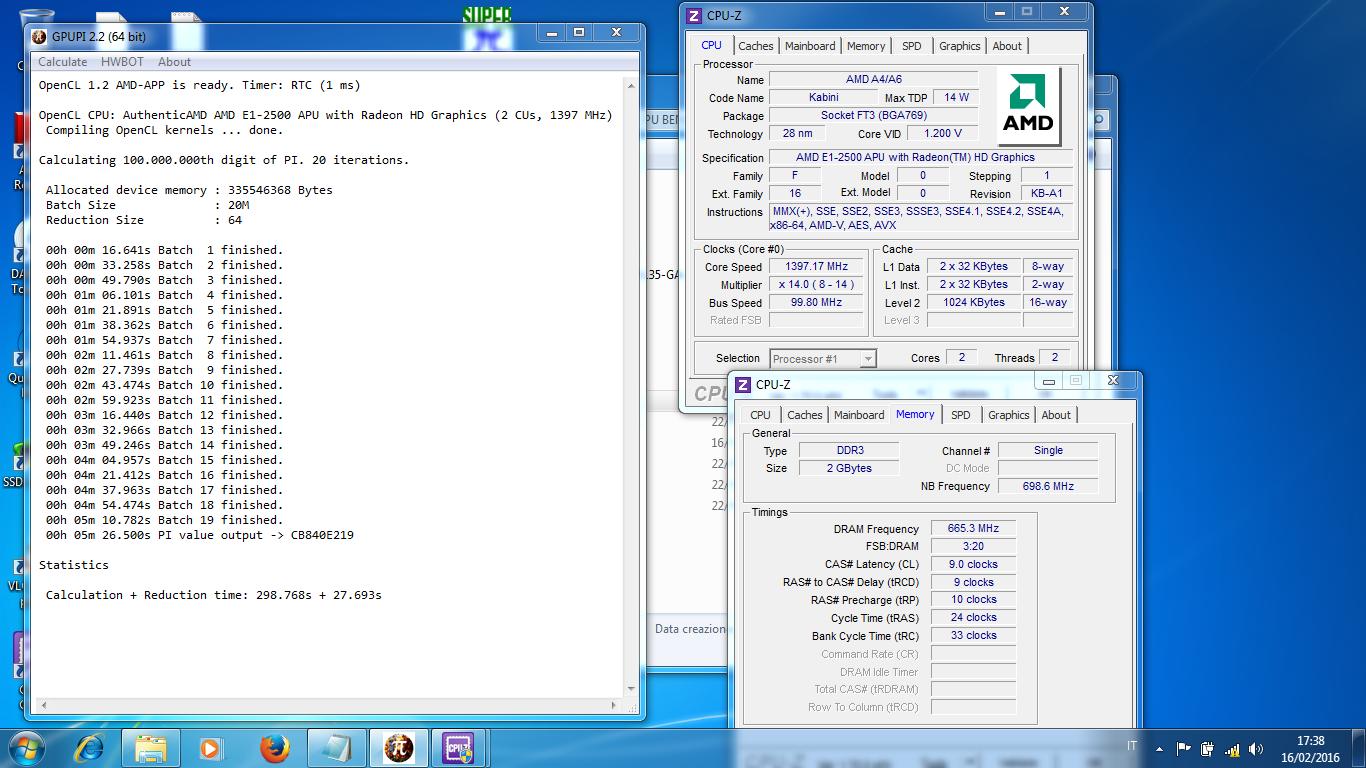Click the DRAM Frequency value 665.3 MHz
Image resolution: width=1366 pixels, height=768 pixels.
[973, 529]
